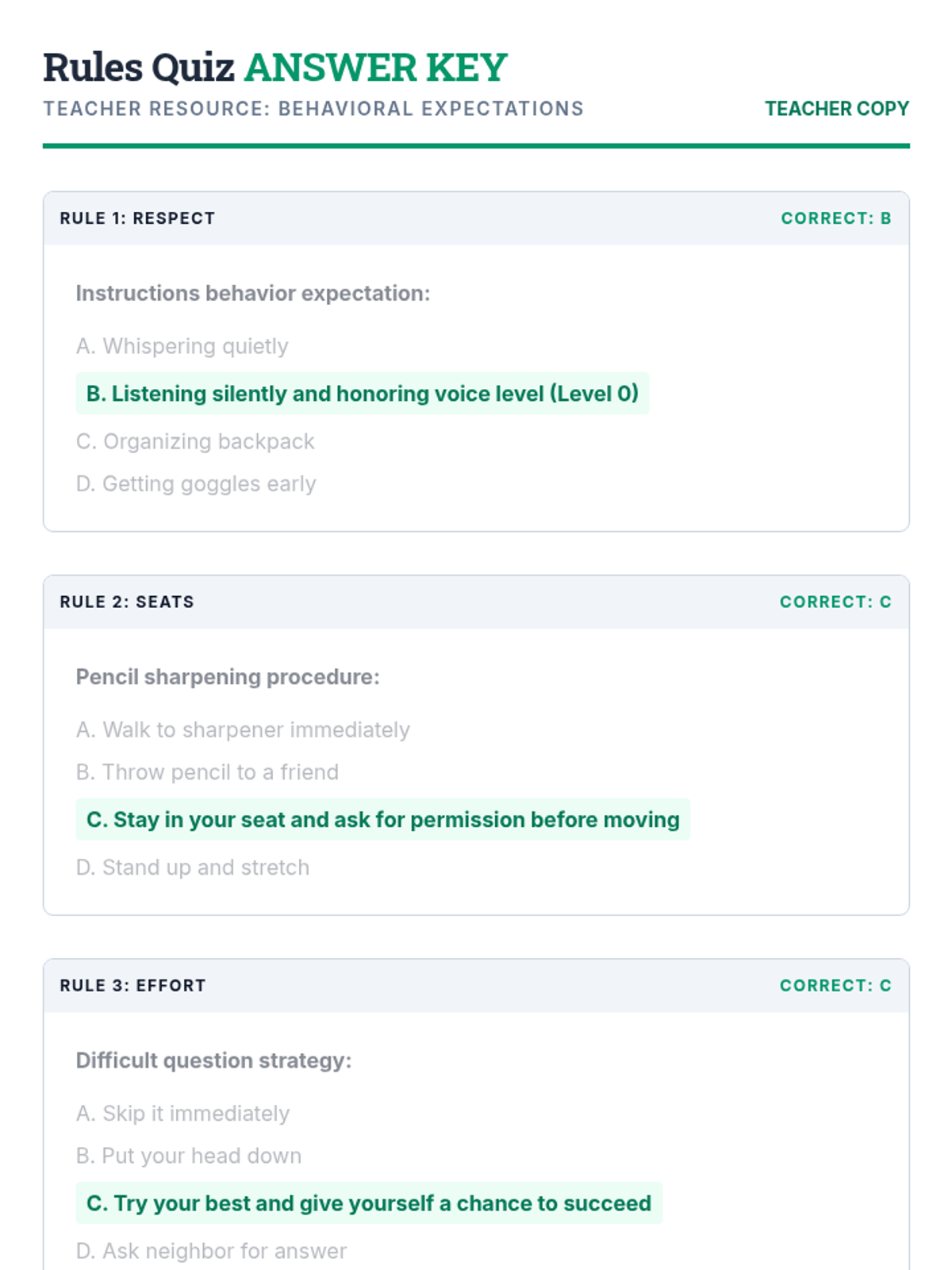
Task: Select the "RULE 1: RESPECT" header
Action: [137, 218]
